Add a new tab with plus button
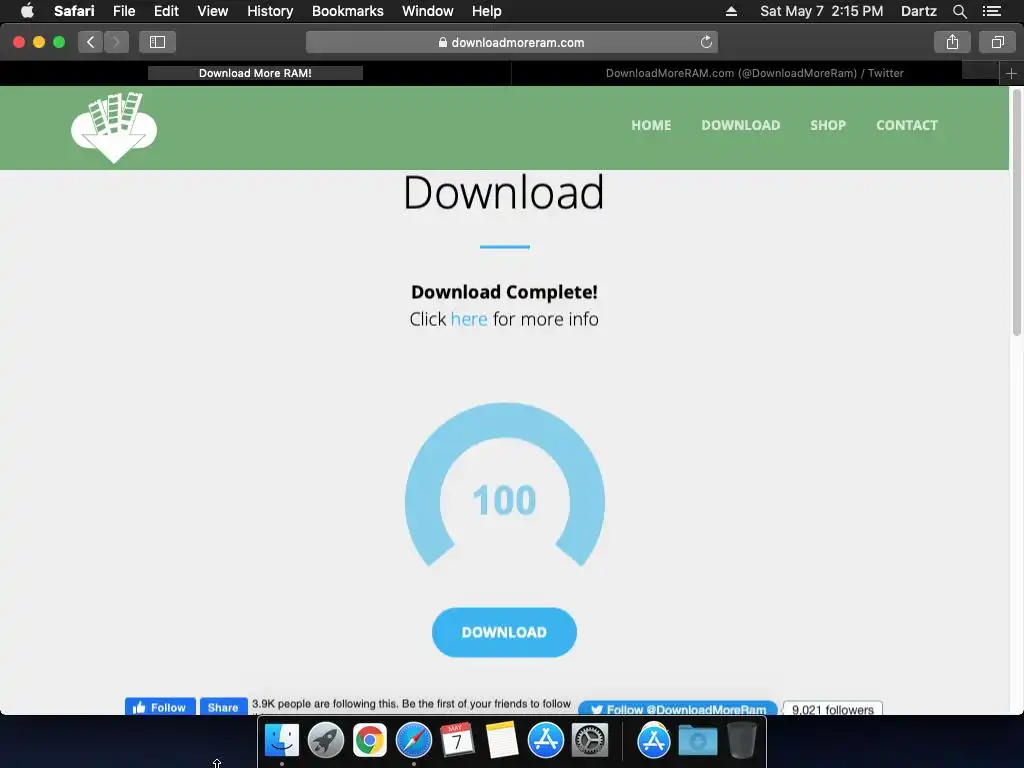The image size is (1024, 768). 1011,73
